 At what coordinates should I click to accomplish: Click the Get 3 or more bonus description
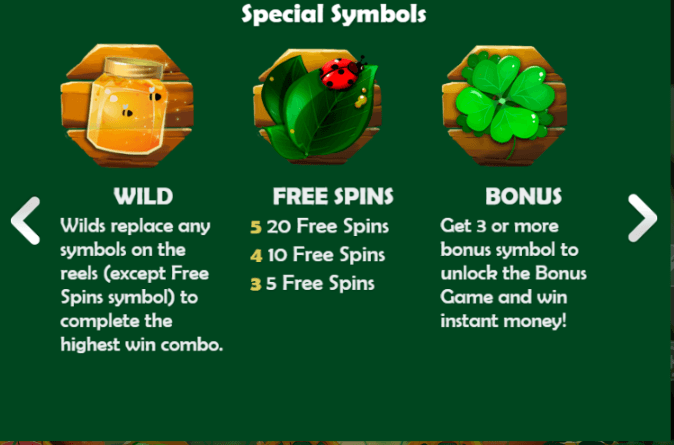pos(514,273)
